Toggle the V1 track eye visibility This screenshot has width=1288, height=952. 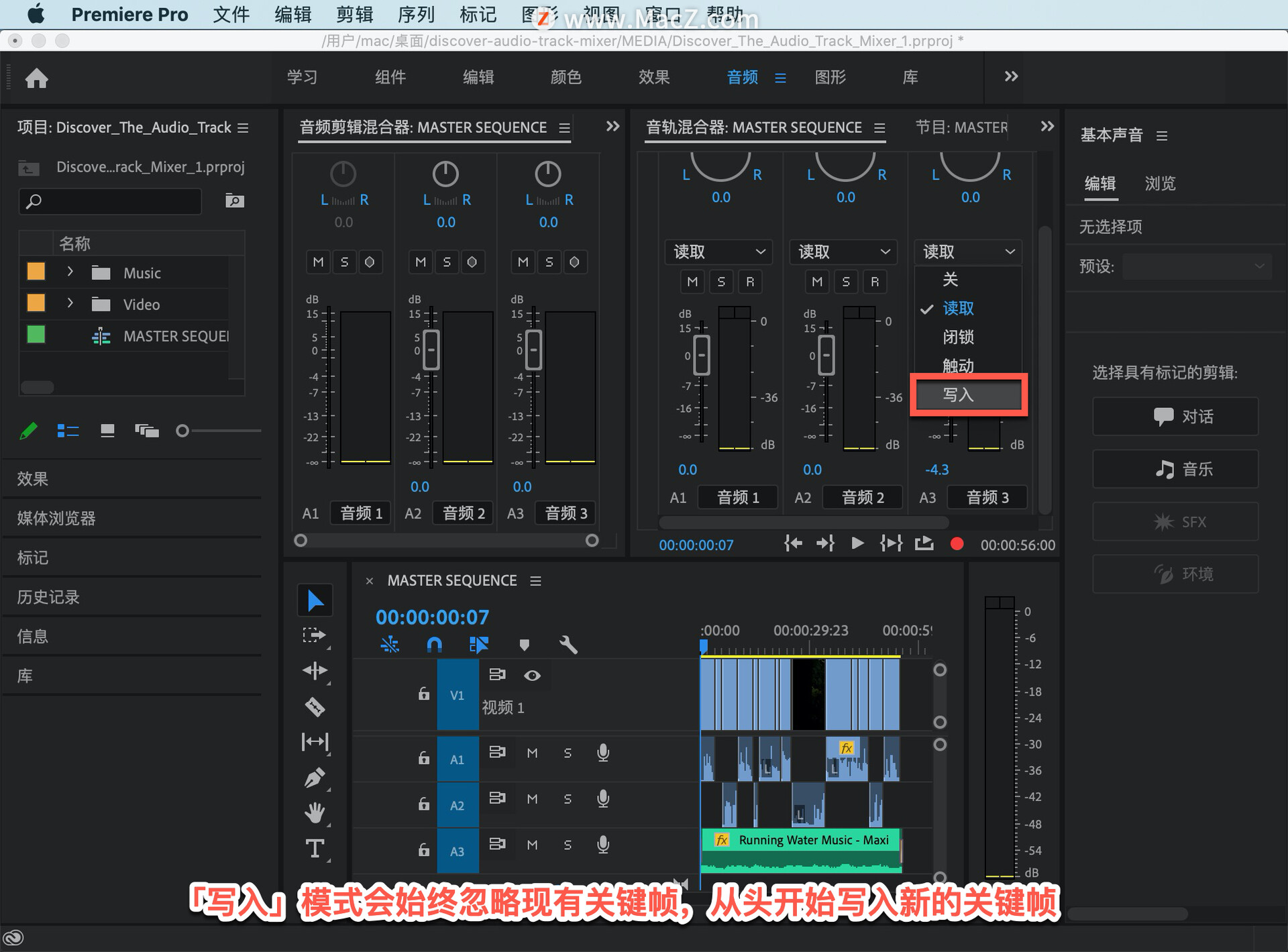(x=532, y=675)
